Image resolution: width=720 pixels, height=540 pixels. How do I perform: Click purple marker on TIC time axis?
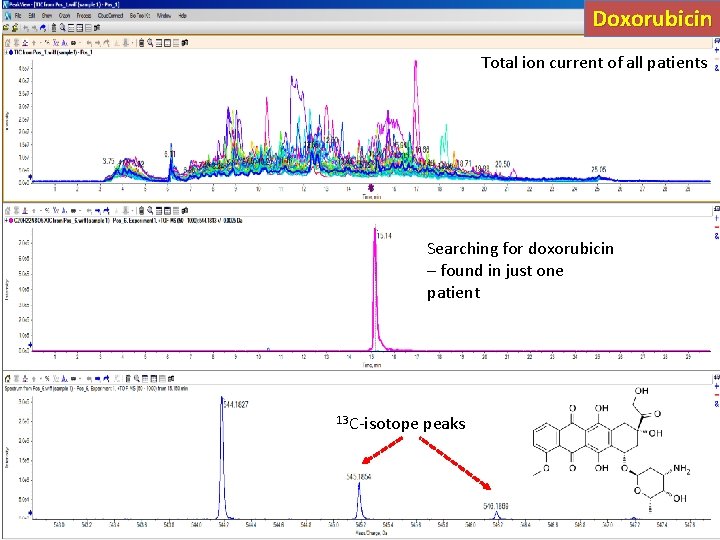[371, 187]
